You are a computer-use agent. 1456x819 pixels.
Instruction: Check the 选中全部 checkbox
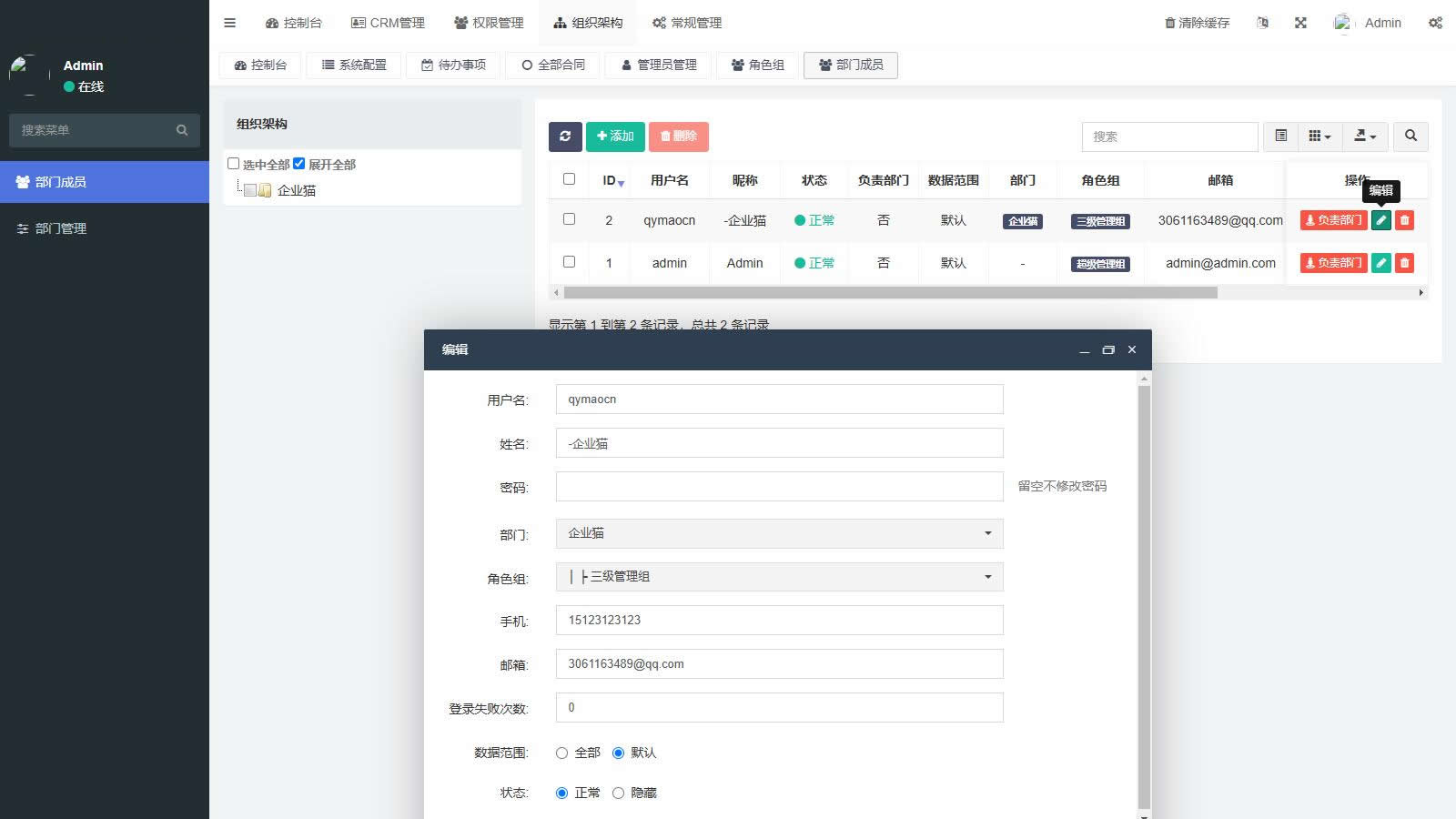(x=234, y=164)
